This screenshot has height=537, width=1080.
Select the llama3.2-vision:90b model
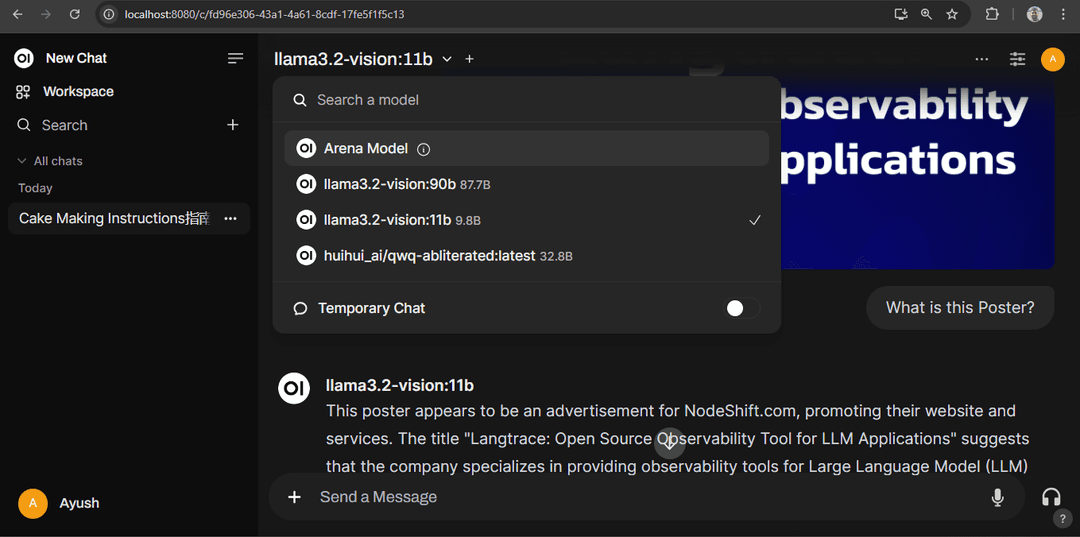point(526,184)
